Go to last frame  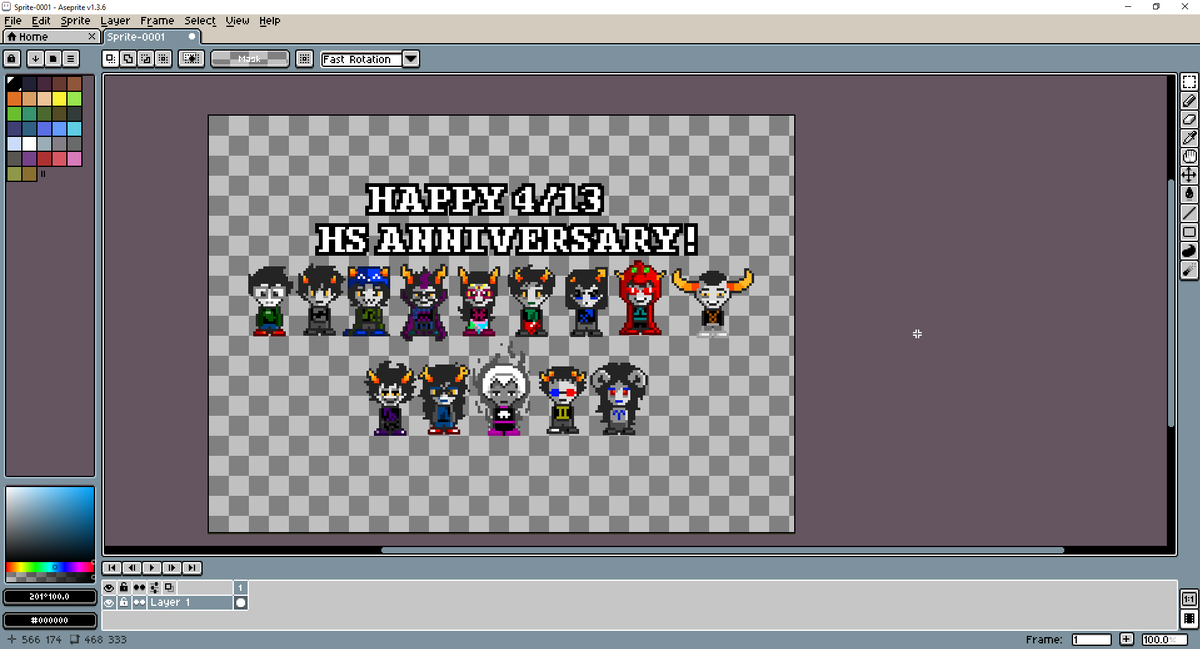(x=193, y=568)
